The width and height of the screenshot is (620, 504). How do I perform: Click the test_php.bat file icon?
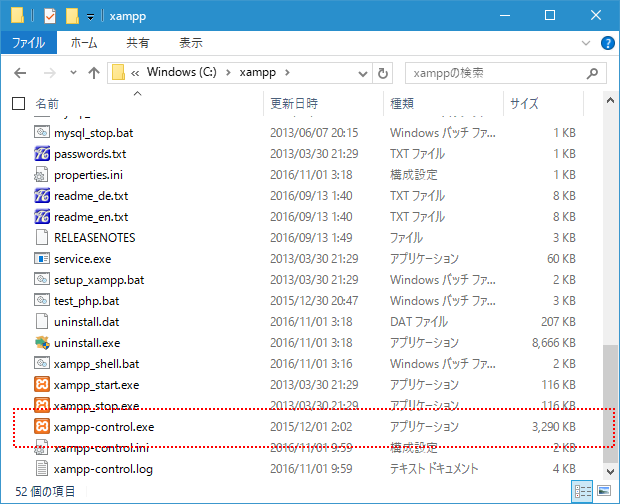[42, 300]
